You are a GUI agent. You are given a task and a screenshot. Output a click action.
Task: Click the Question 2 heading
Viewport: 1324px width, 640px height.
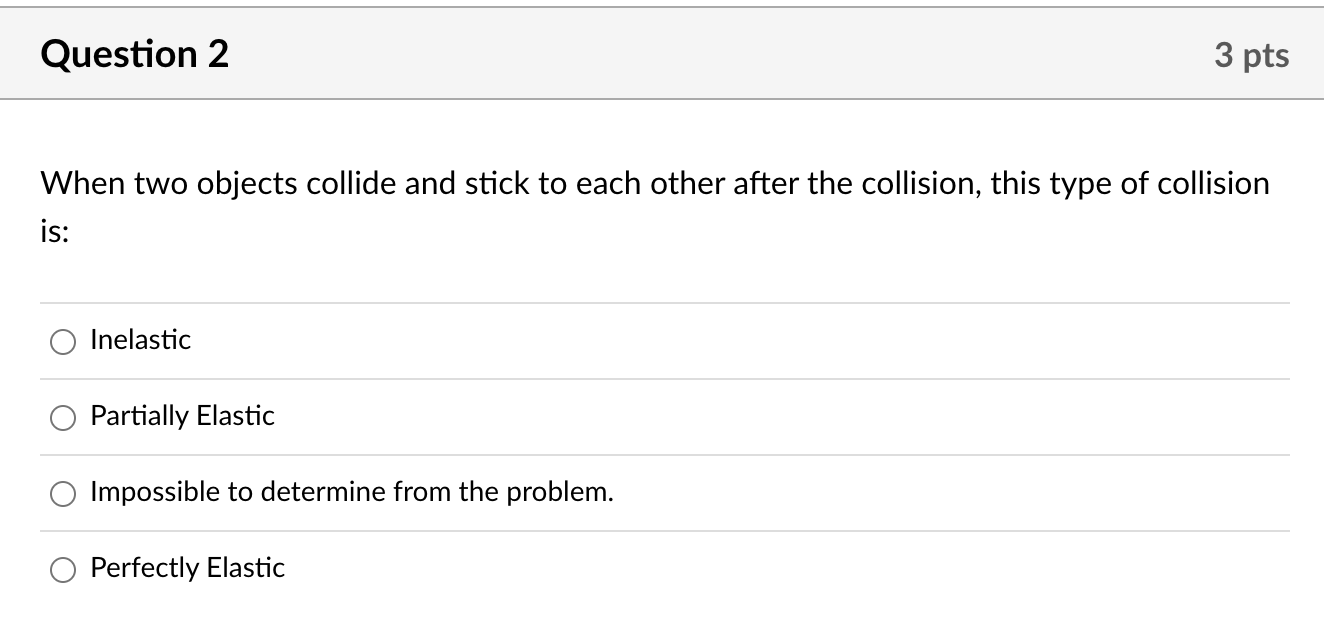pos(135,54)
